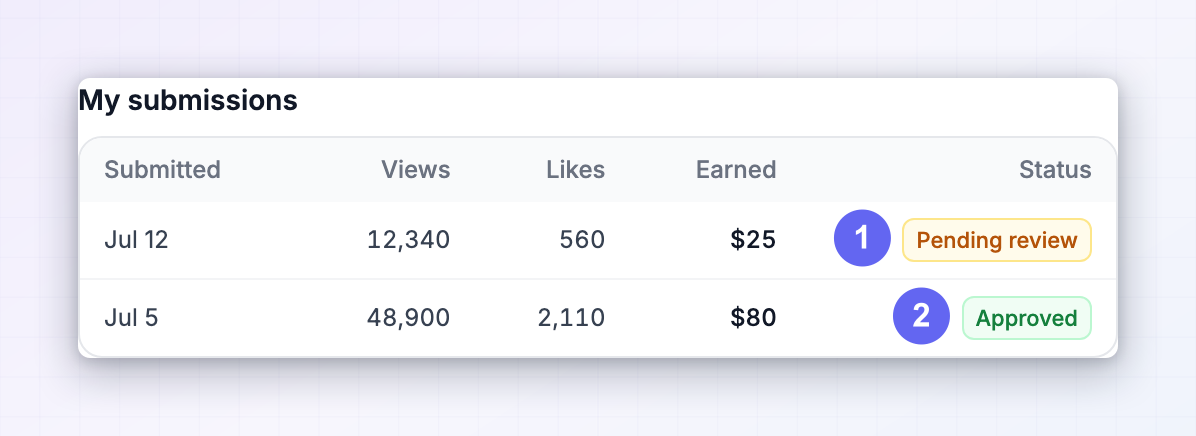Click the 560 likes value
The width and height of the screenshot is (1196, 436).
582,240
